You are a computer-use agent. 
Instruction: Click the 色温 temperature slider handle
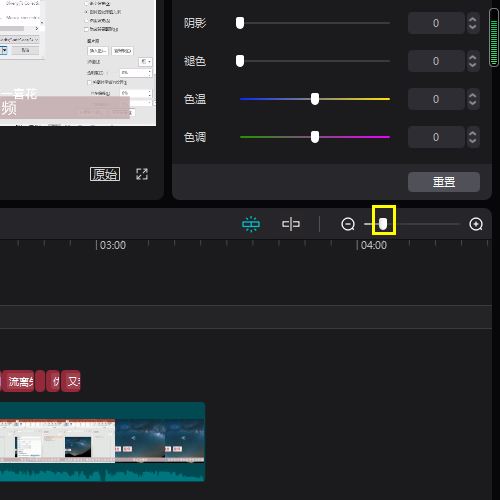[x=315, y=99]
